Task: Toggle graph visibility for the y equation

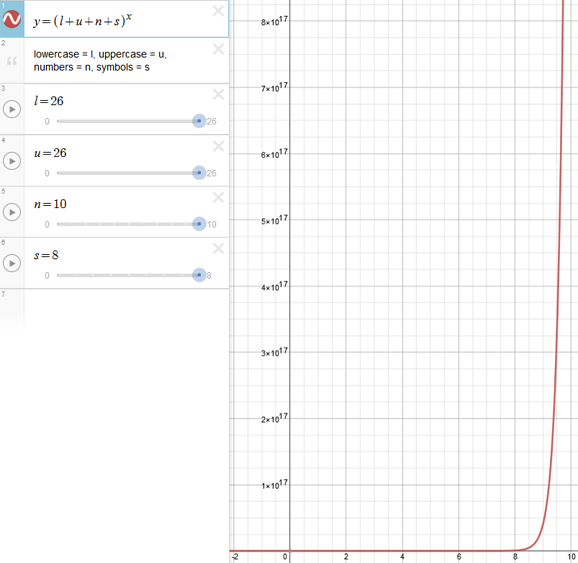Action: tap(12, 19)
